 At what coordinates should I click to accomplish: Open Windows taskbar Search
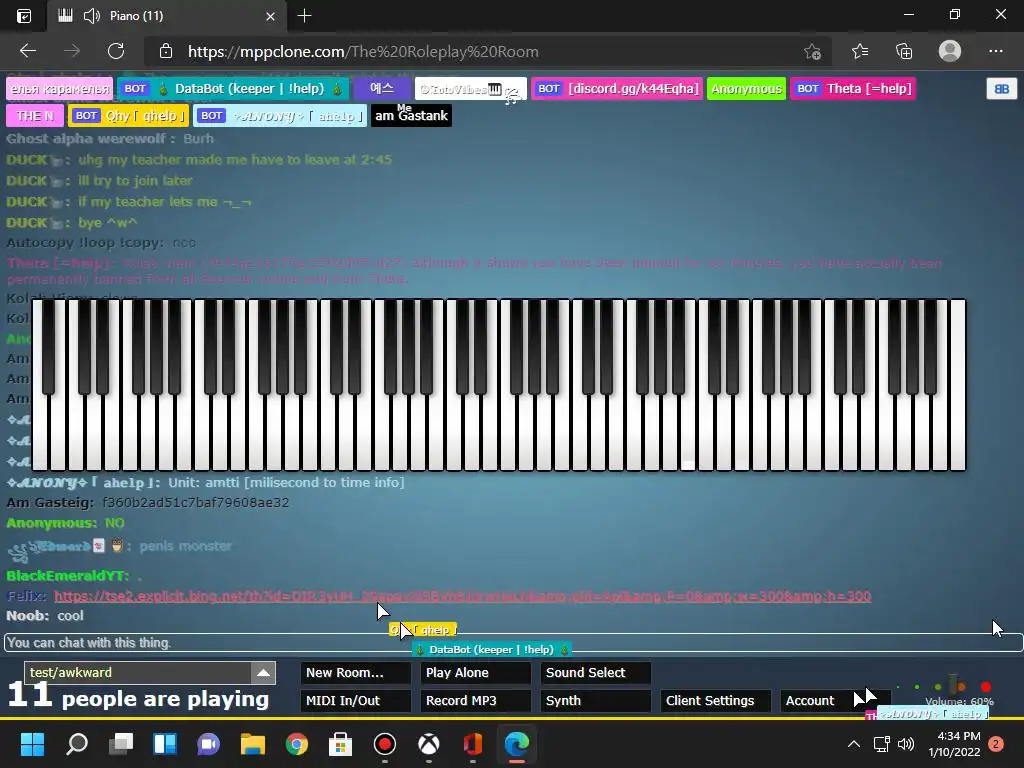[77, 744]
